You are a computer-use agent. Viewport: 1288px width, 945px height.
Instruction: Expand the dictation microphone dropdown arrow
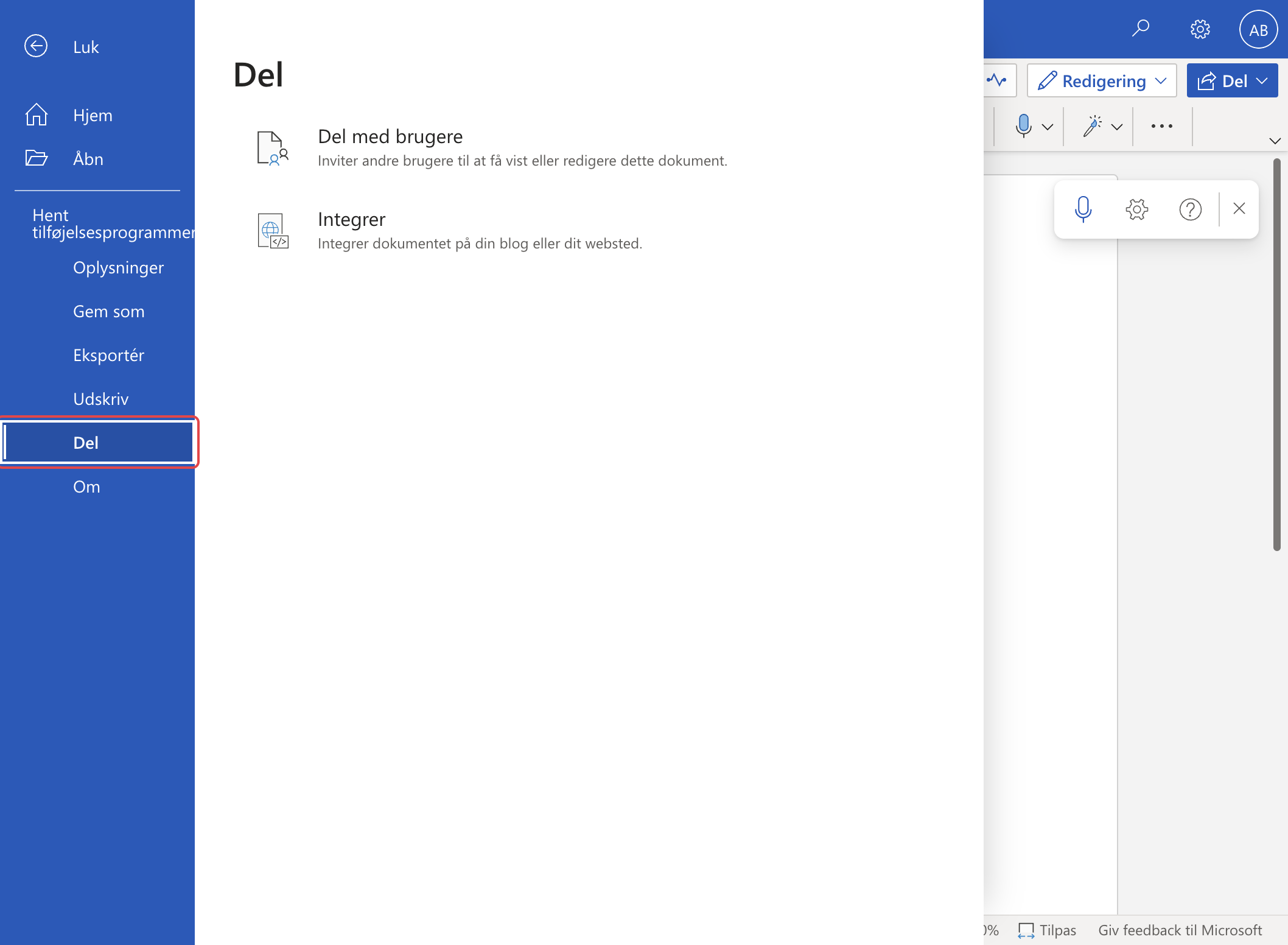tap(1048, 127)
